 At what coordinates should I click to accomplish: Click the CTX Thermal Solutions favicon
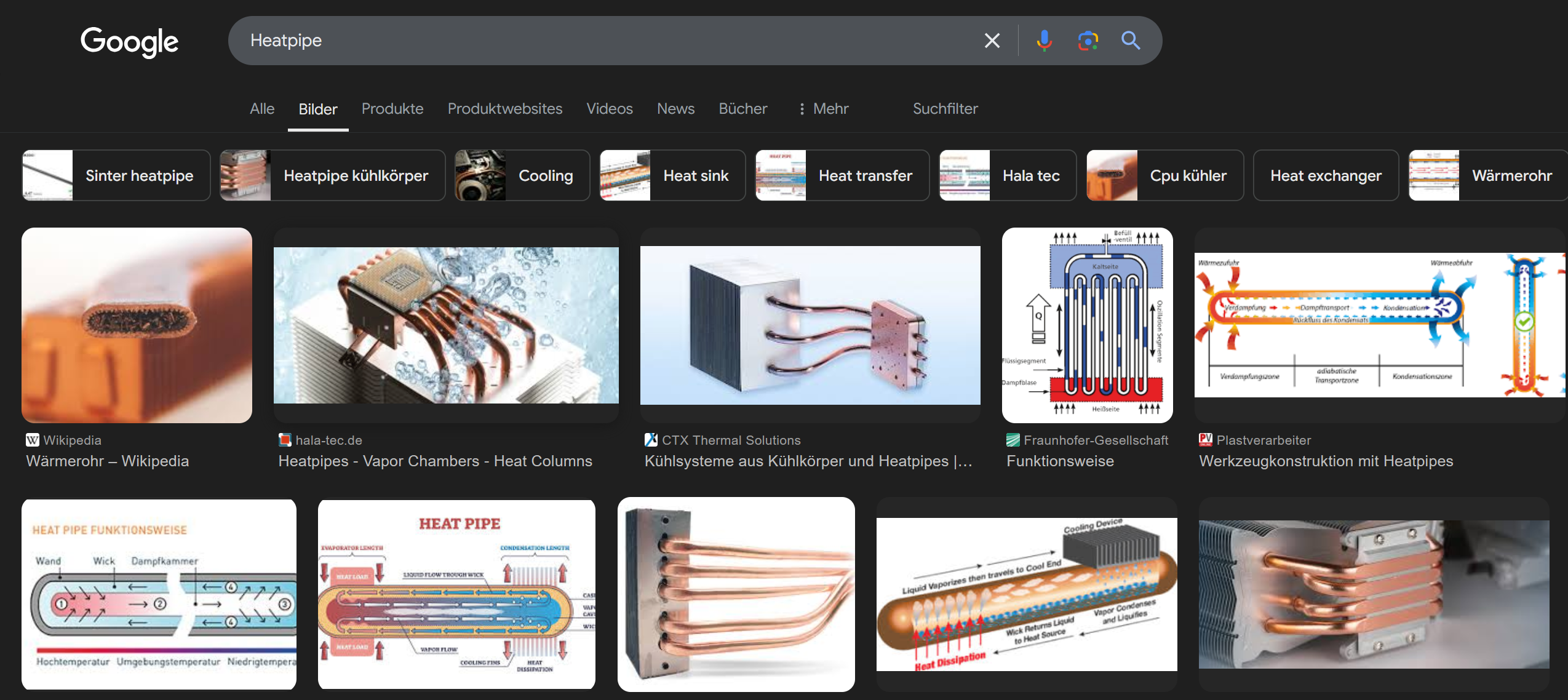click(651, 440)
